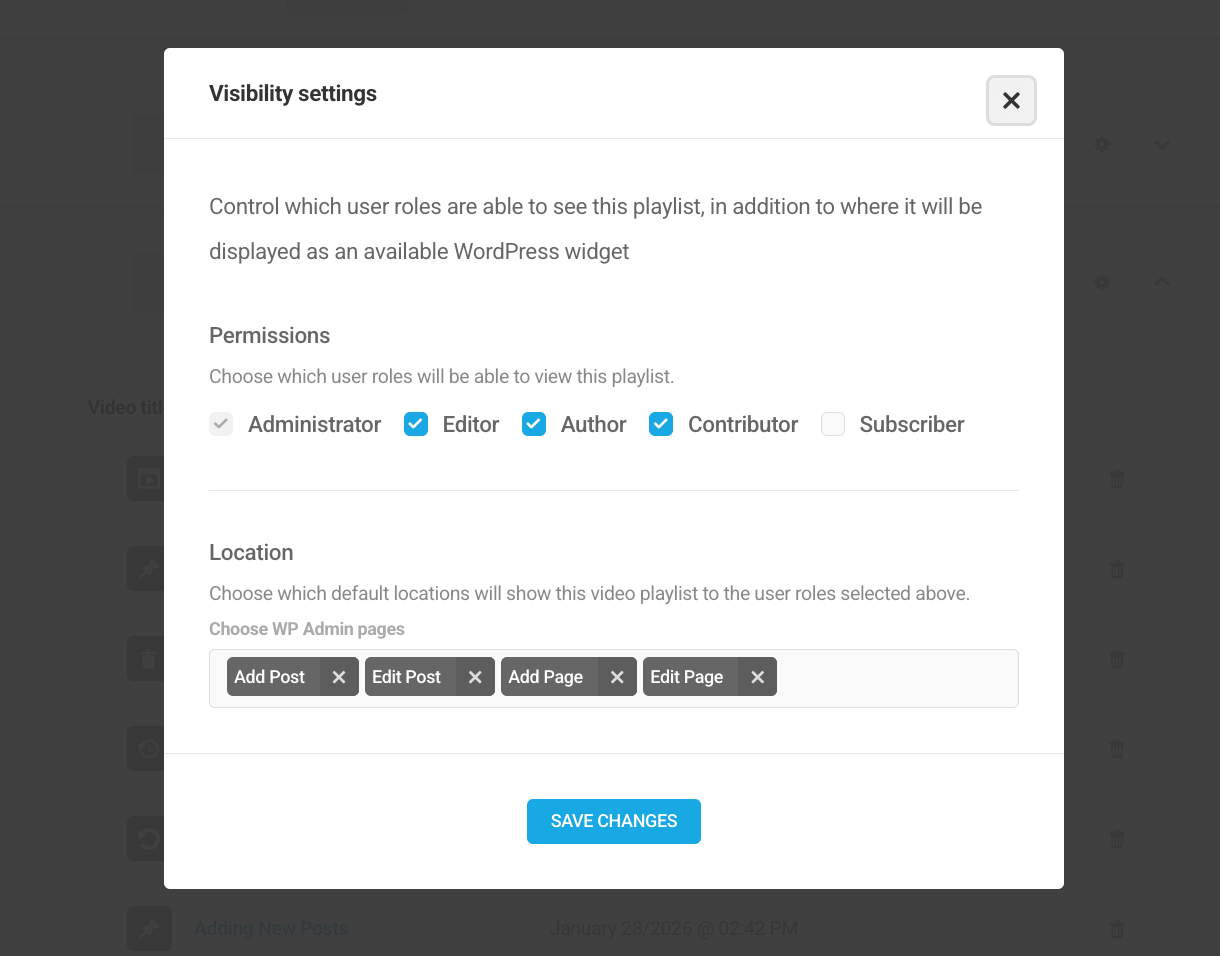
Task: Close the Visibility settings dialog
Action: pos(1011,100)
